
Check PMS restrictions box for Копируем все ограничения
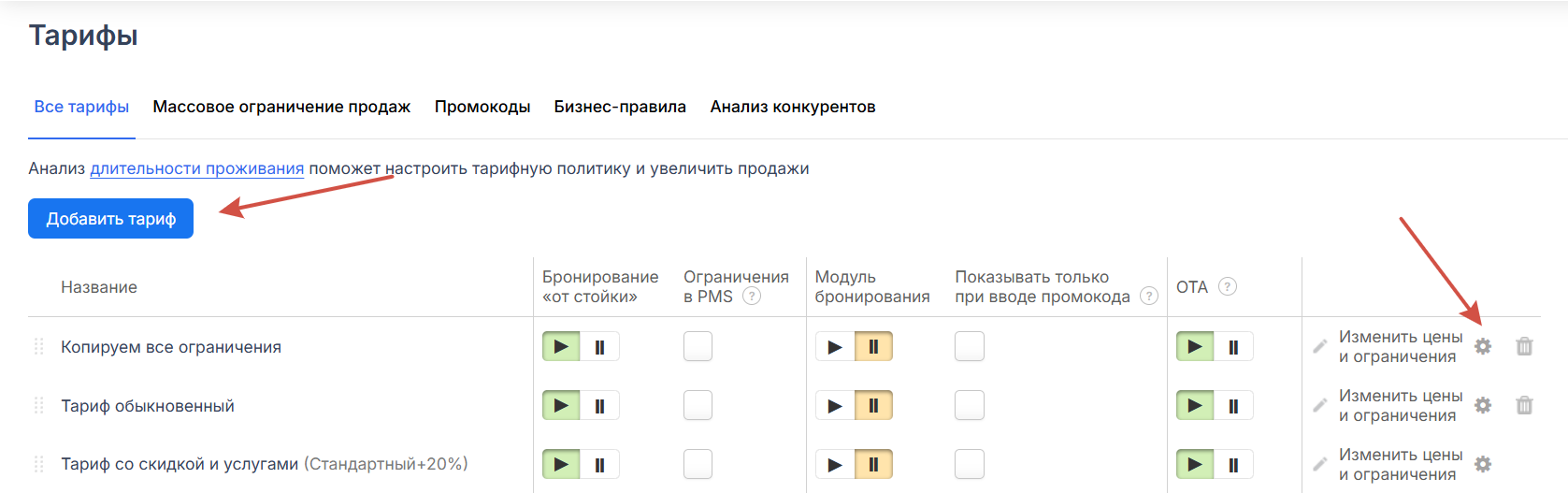[x=698, y=346]
